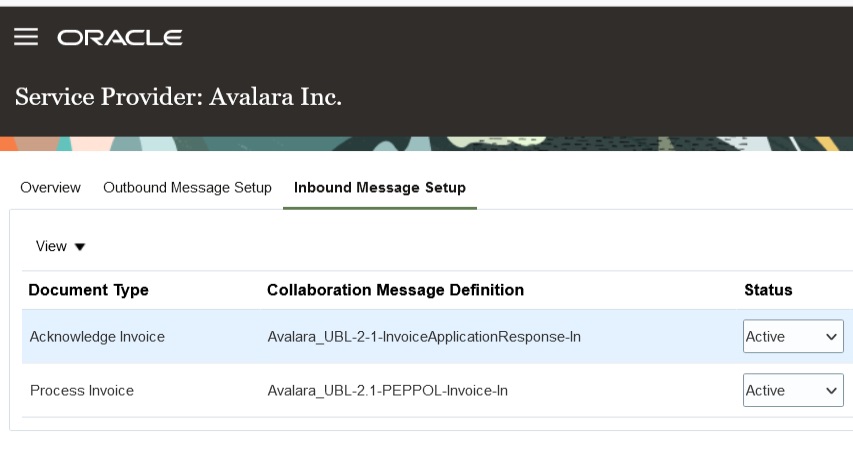Image resolution: width=853 pixels, height=458 pixels.
Task: Click Avalara_UBL-2.1-PEPPOL-Invoice-In definition cell
Action: (387, 391)
